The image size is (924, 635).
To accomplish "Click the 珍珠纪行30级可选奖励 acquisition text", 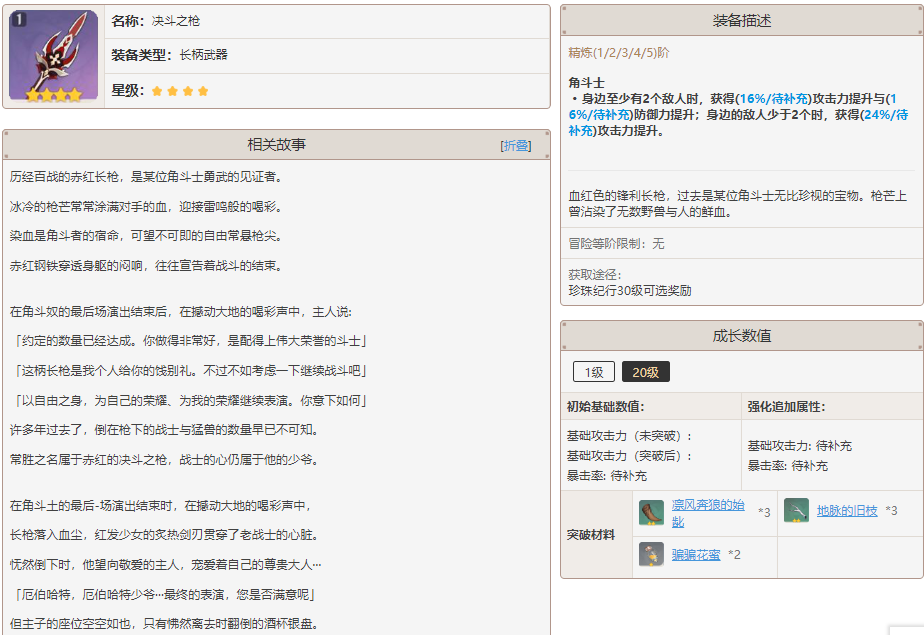I will (629, 290).
